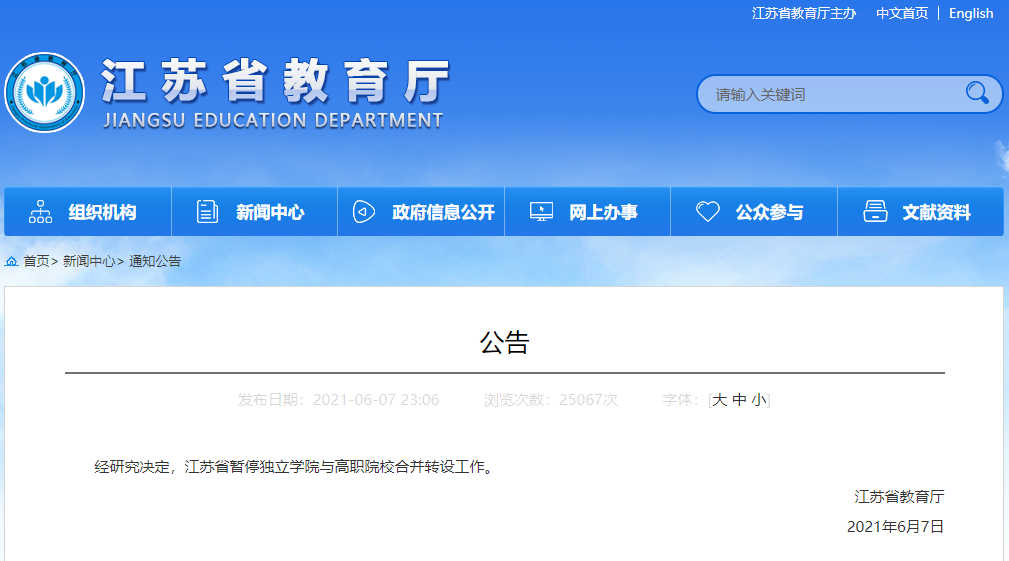Set font size to 小
This screenshot has width=1009, height=561.
click(x=759, y=400)
